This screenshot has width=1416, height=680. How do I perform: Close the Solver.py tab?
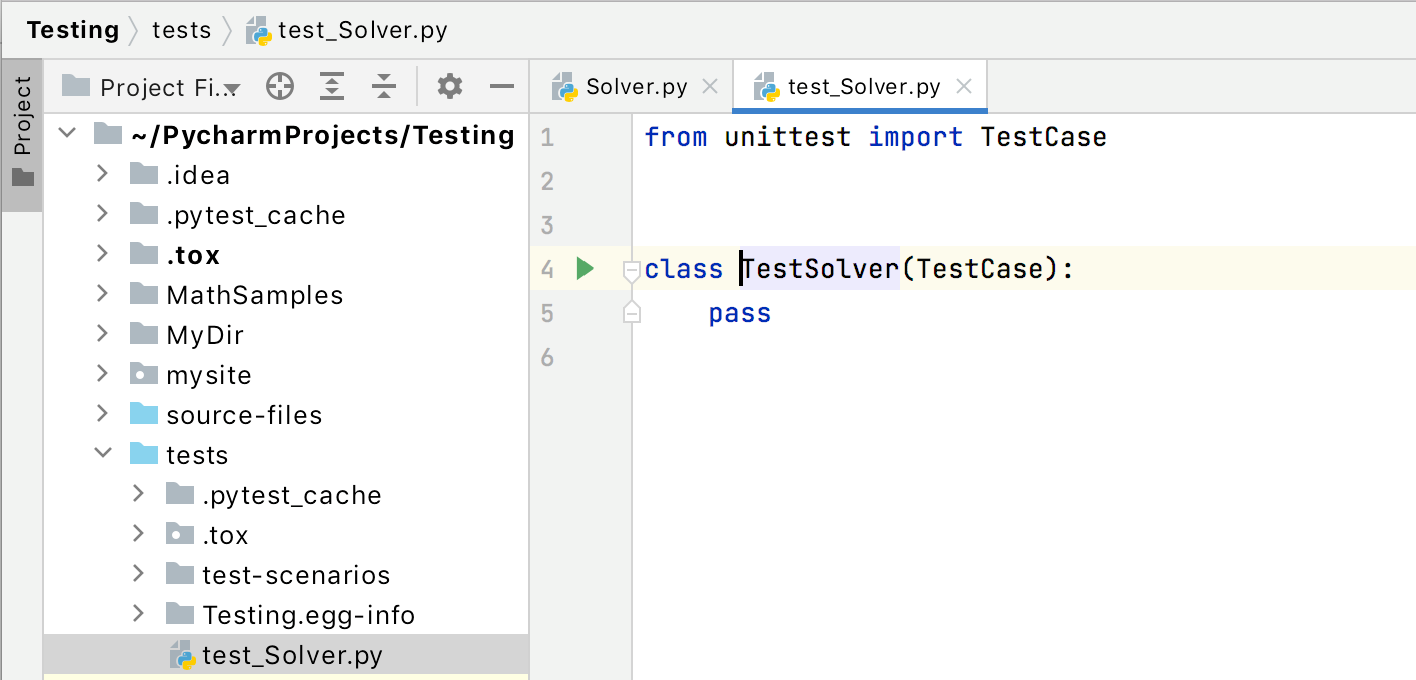point(710,86)
